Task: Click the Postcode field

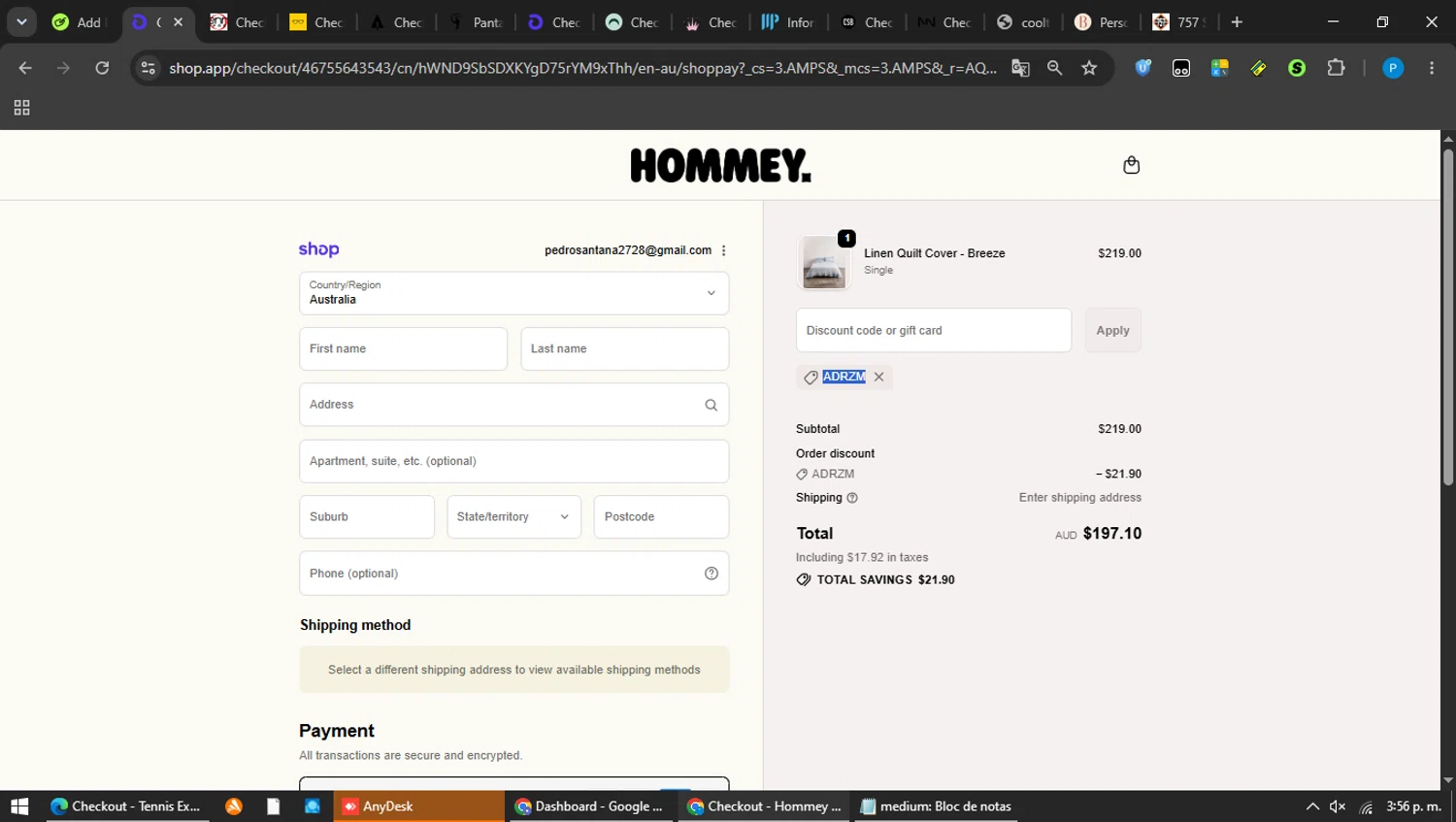Action: point(661,517)
